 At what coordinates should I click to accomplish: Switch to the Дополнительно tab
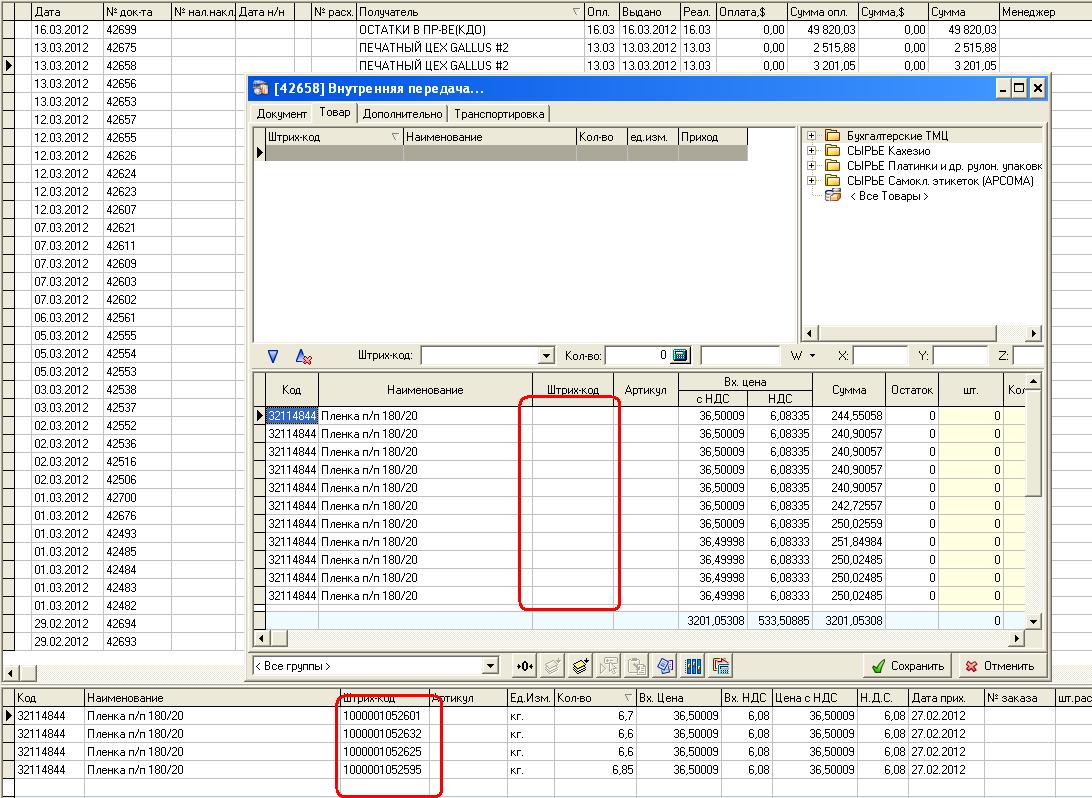(402, 114)
